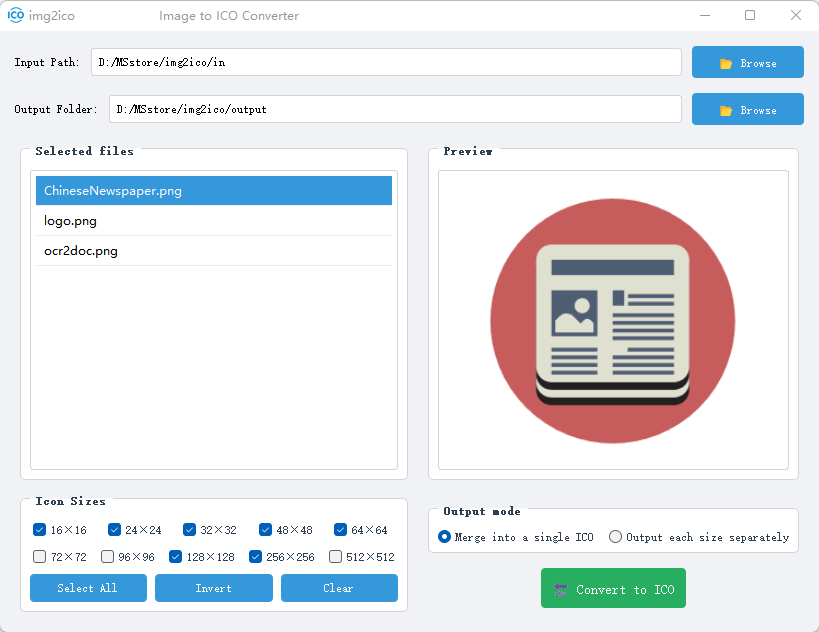The image size is (819, 632).
Task: Uncheck the 16×16 icon size
Action: (x=40, y=530)
